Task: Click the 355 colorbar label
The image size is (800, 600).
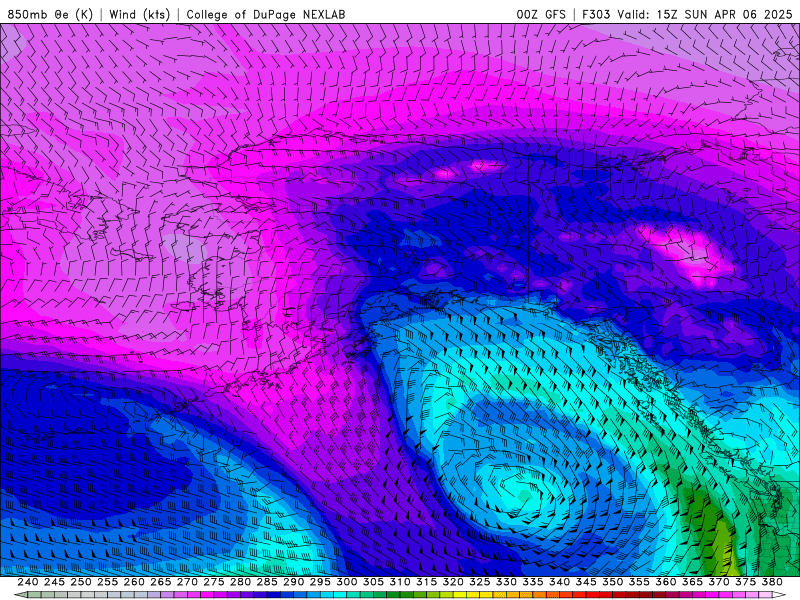Action: [x=639, y=582]
